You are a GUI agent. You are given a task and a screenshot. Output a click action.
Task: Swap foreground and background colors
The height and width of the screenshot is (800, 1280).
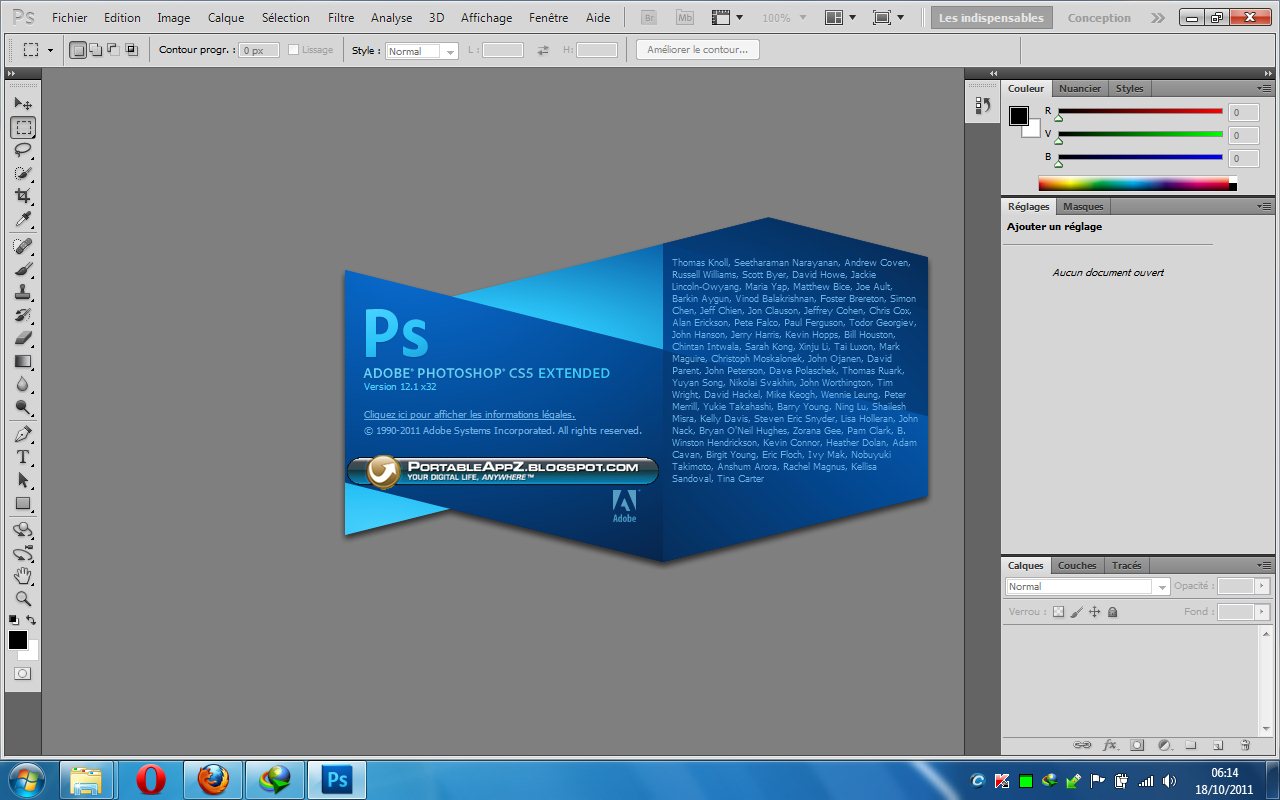pos(31,620)
